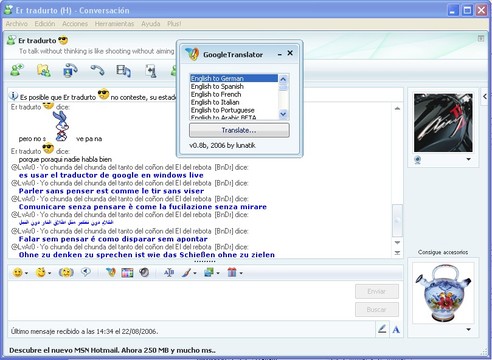Click the voice clip icon
The image size is (492, 360).
click(x=86, y=272)
